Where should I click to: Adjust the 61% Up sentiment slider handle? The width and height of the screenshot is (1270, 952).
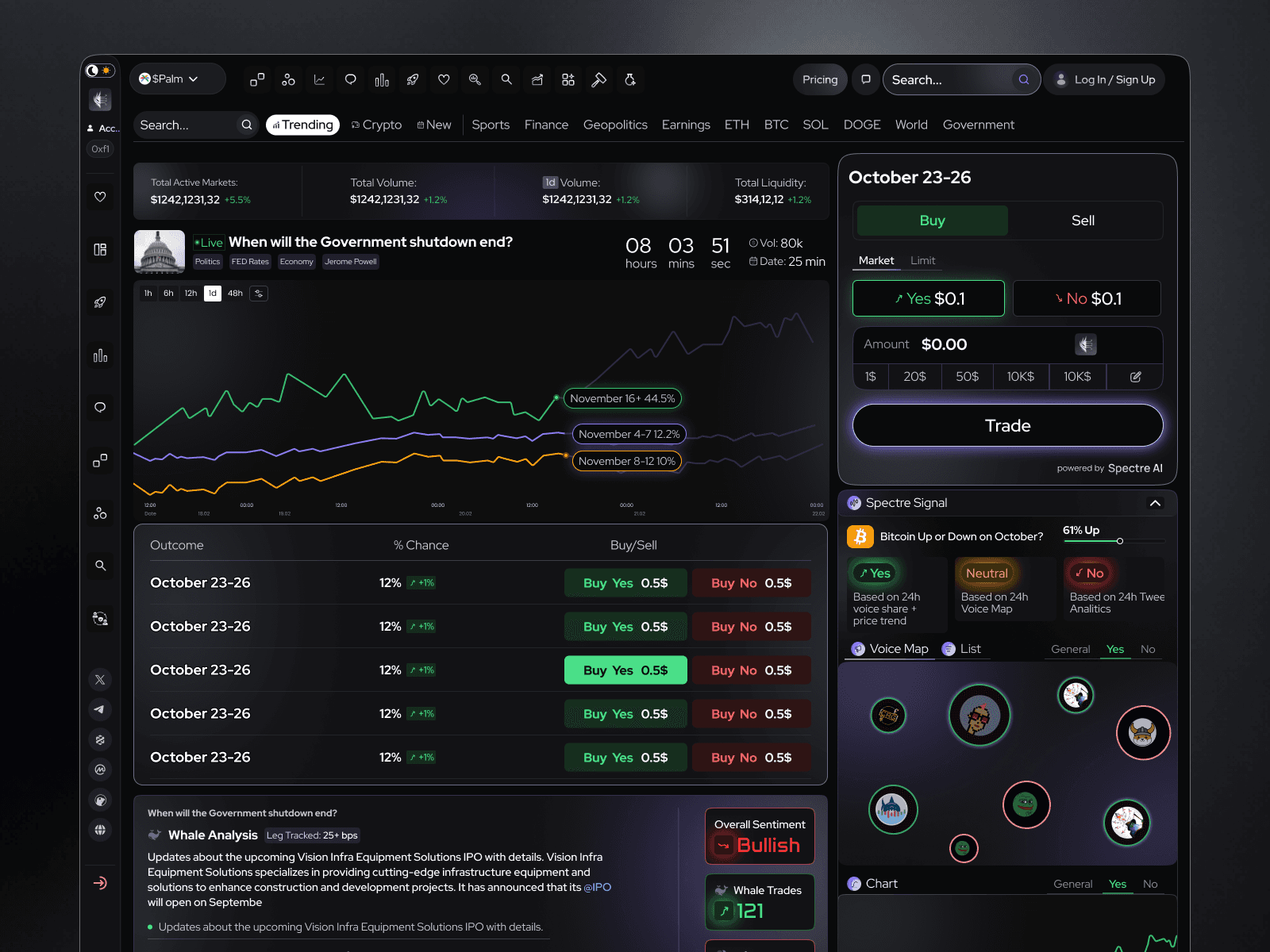click(1120, 541)
